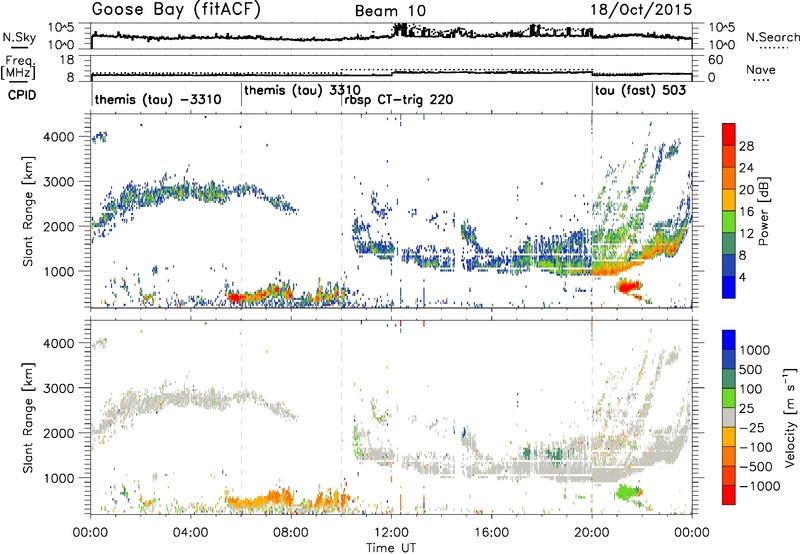Pick the light green 25–100 Velocity swatch
Image resolution: width=800 pixels, height=554 pixels.
pos(729,398)
